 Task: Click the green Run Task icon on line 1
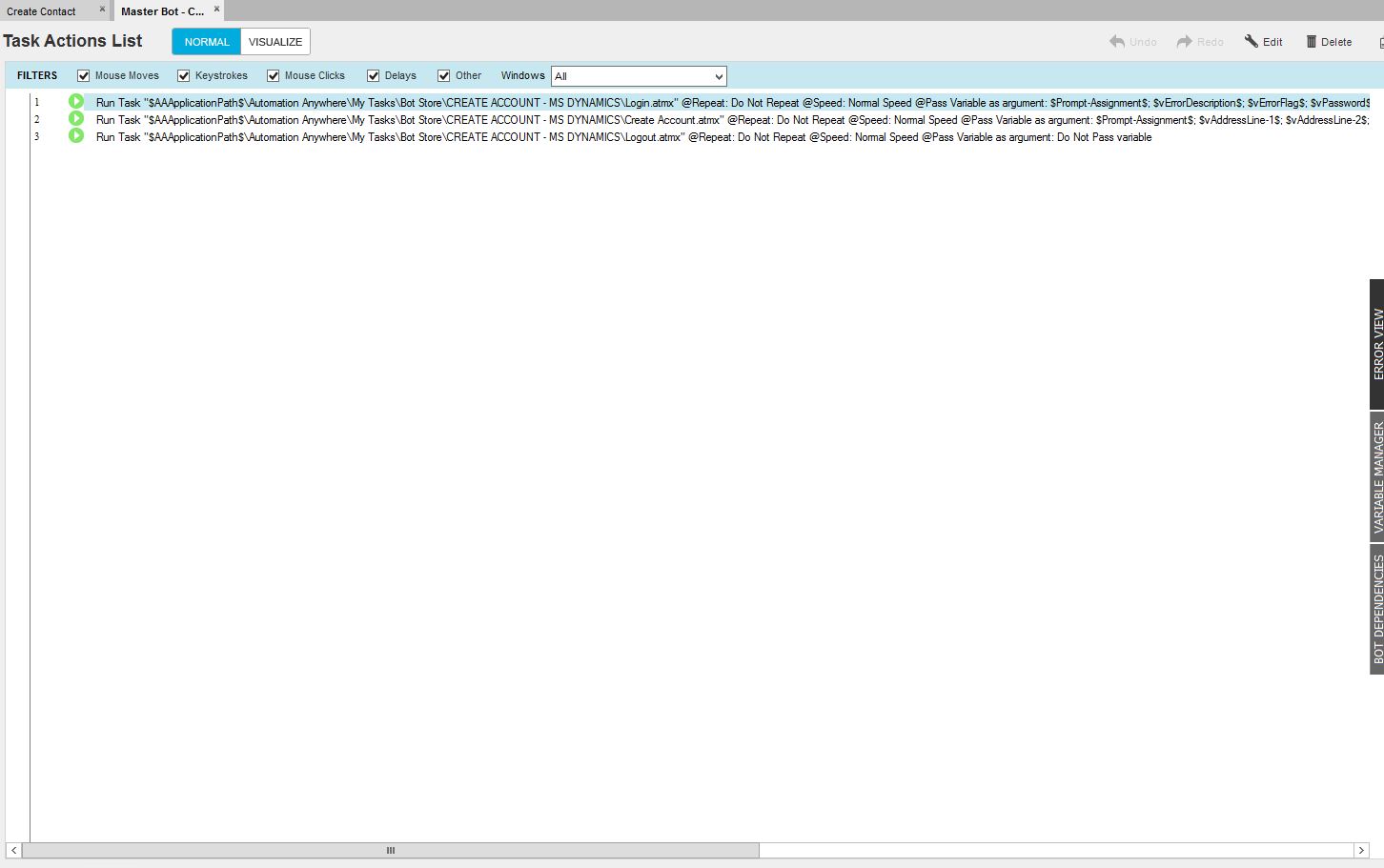[76, 101]
